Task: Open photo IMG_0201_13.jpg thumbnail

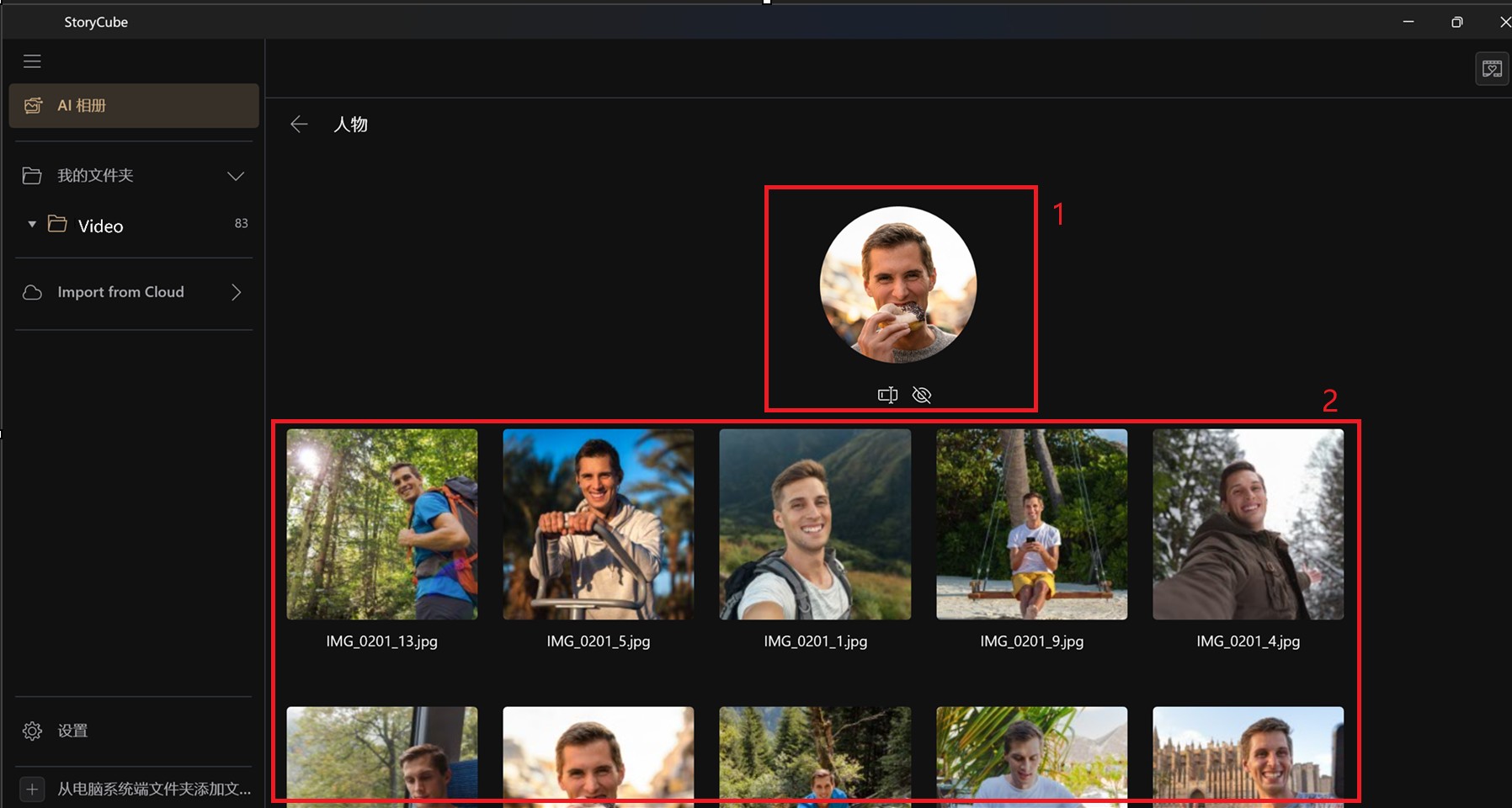Action: coord(382,524)
